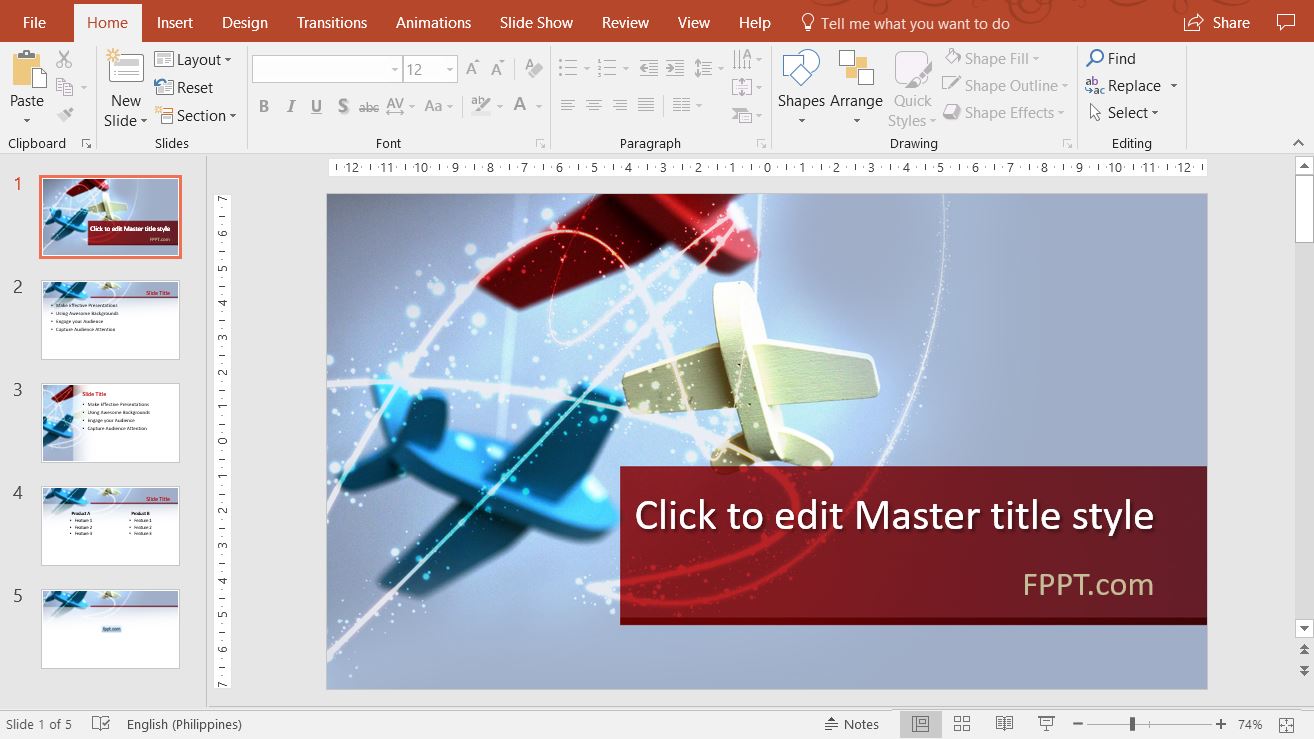This screenshot has height=739, width=1314.
Task: Increase list indent level icon
Action: [x=675, y=68]
